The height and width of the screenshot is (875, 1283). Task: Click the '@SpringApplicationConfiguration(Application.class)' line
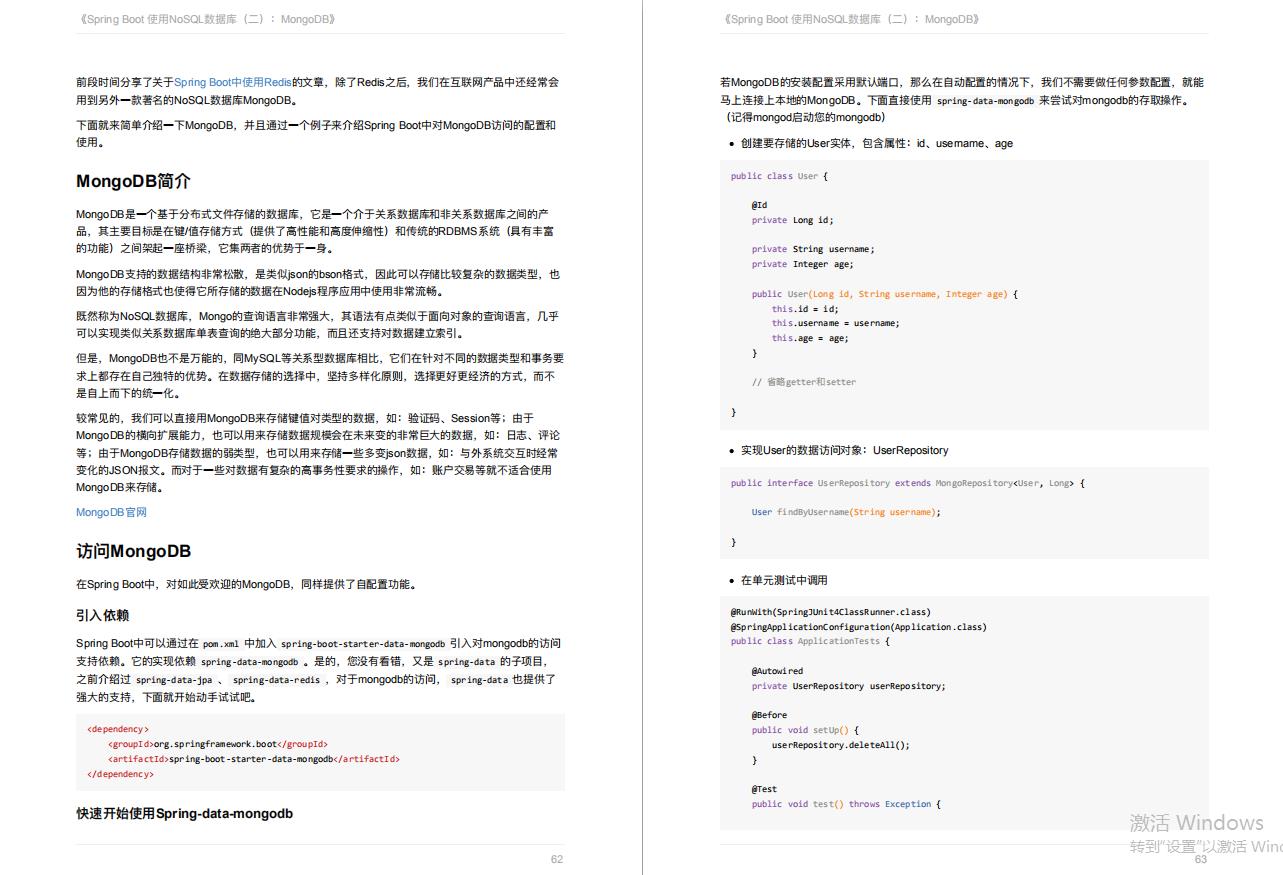pos(859,627)
